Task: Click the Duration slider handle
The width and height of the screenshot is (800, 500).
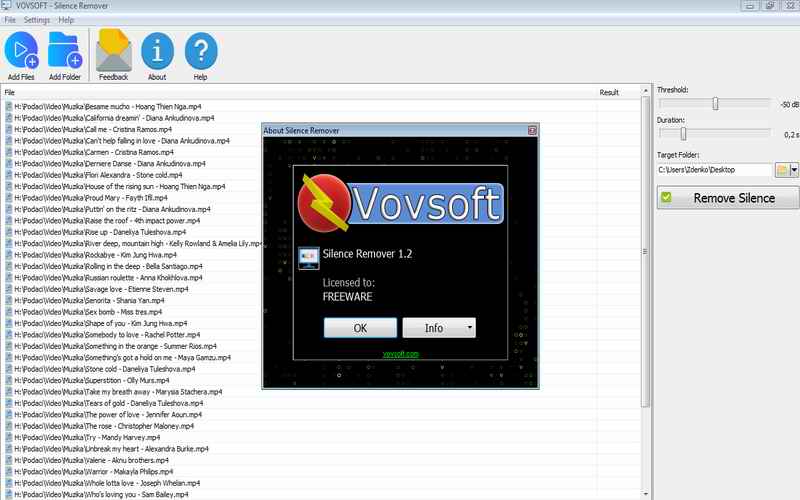Action: click(x=683, y=133)
